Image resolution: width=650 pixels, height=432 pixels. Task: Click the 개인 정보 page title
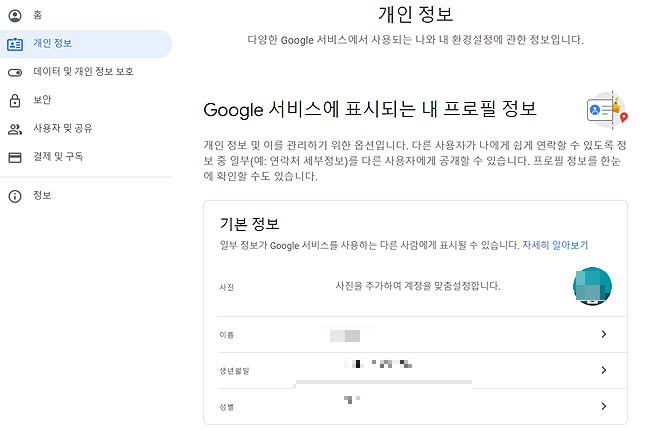click(x=415, y=15)
